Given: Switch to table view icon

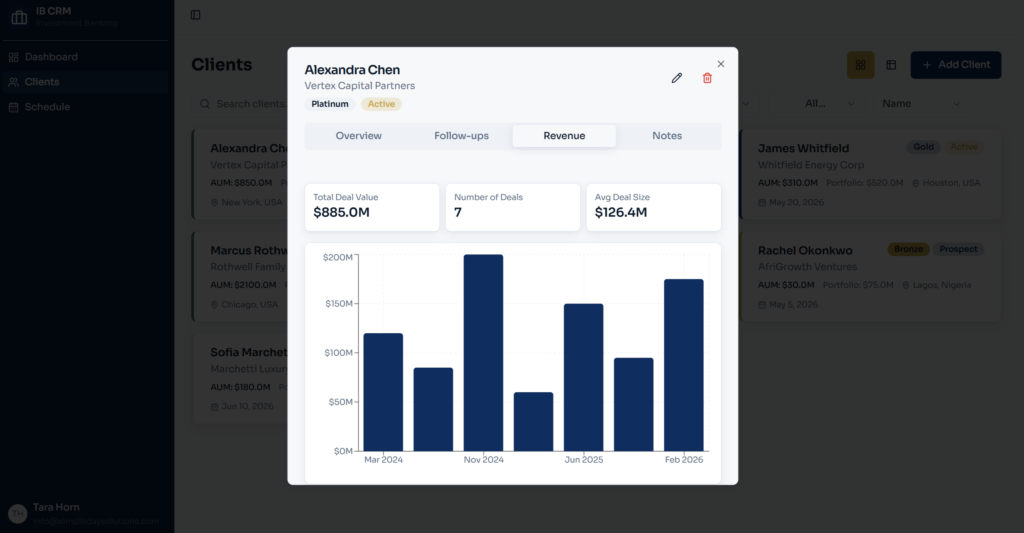Looking at the screenshot, I should [891, 65].
